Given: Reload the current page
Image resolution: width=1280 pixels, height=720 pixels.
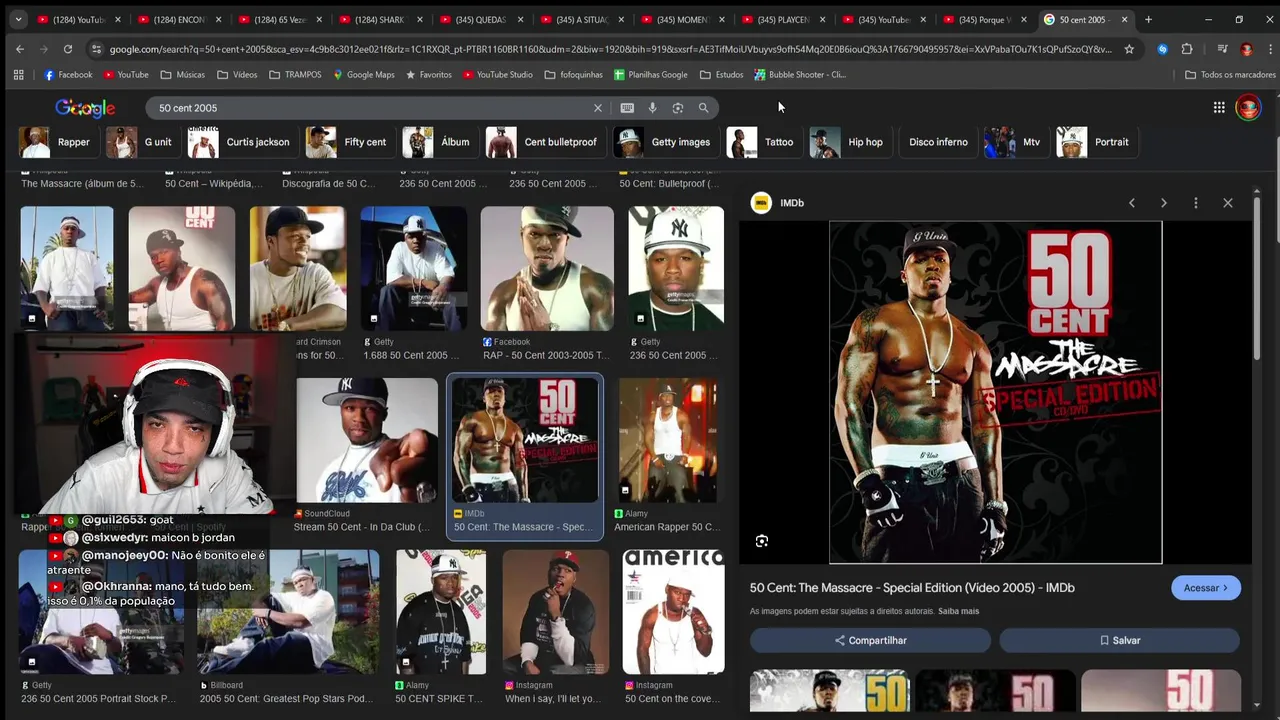Looking at the screenshot, I should pos(68,49).
